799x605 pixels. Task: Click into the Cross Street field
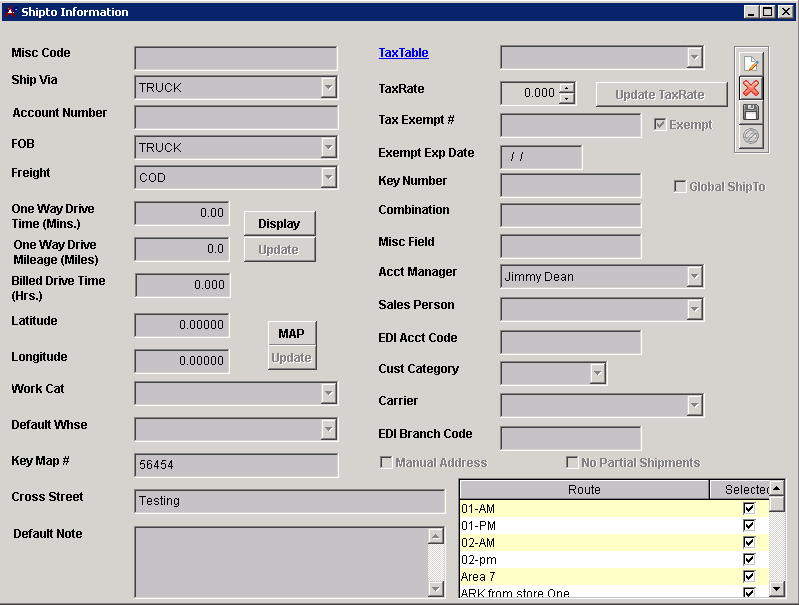(289, 501)
